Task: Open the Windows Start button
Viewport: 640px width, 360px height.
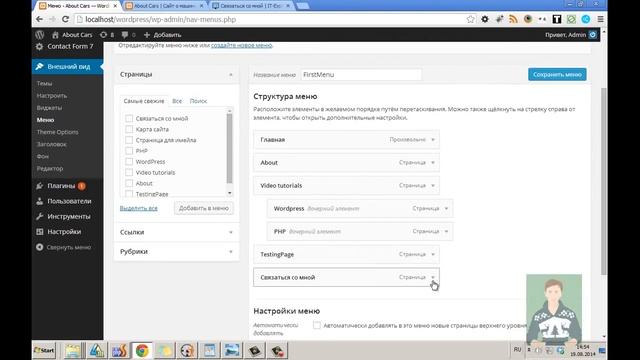Action: [x=44, y=350]
